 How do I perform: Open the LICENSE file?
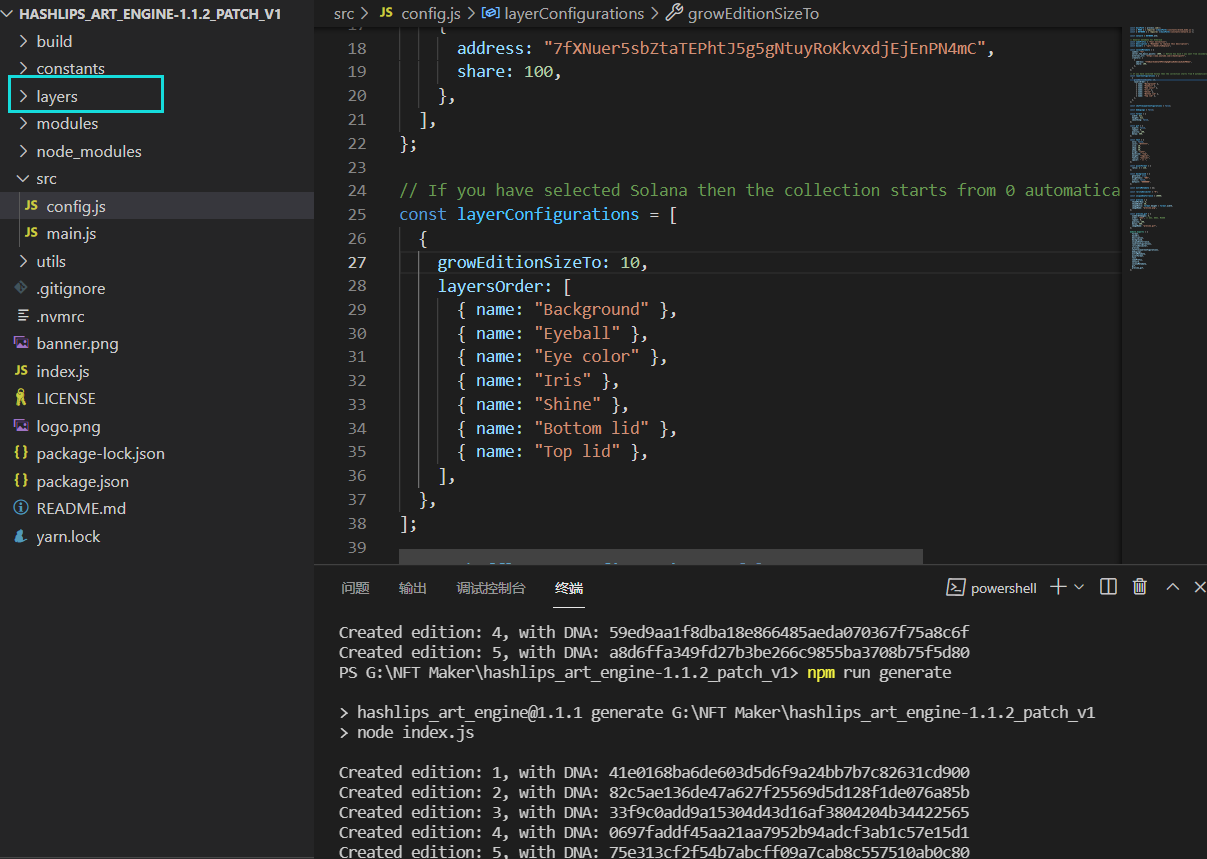click(66, 399)
